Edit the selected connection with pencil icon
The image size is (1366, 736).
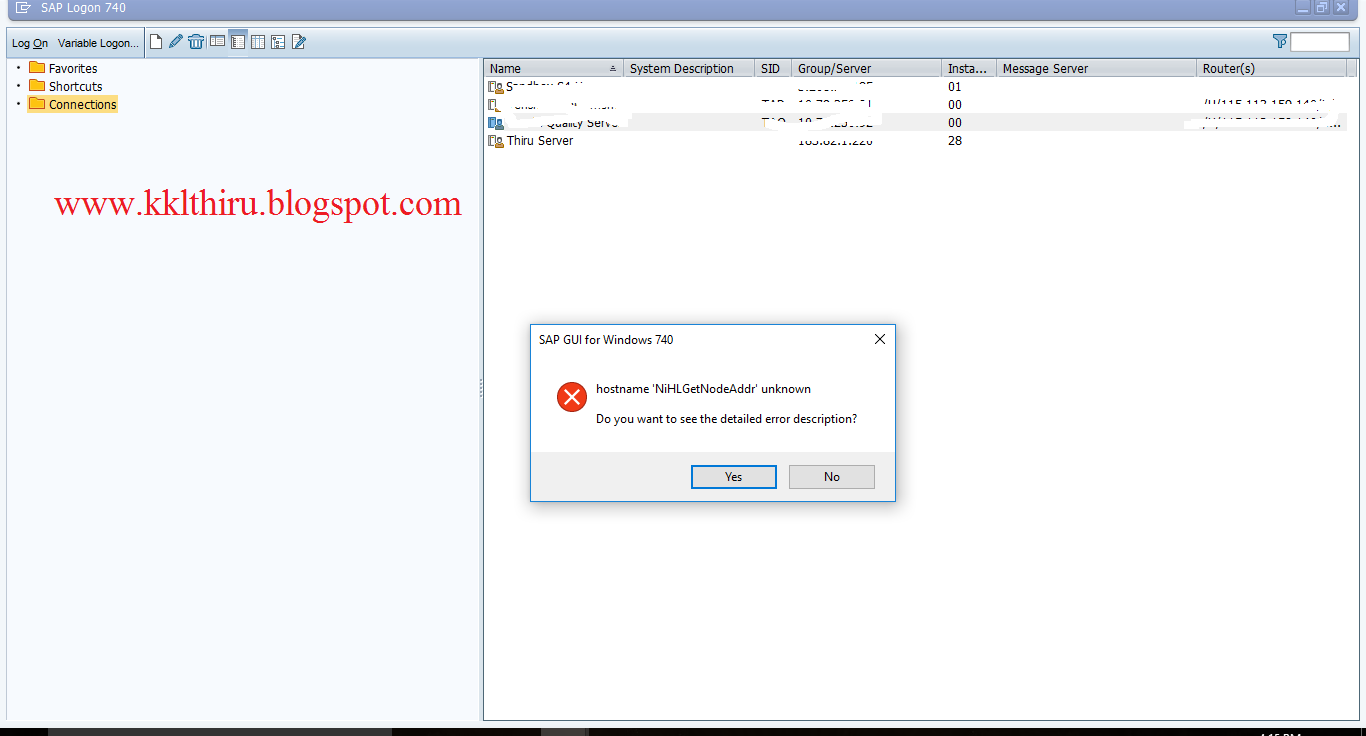pos(176,41)
